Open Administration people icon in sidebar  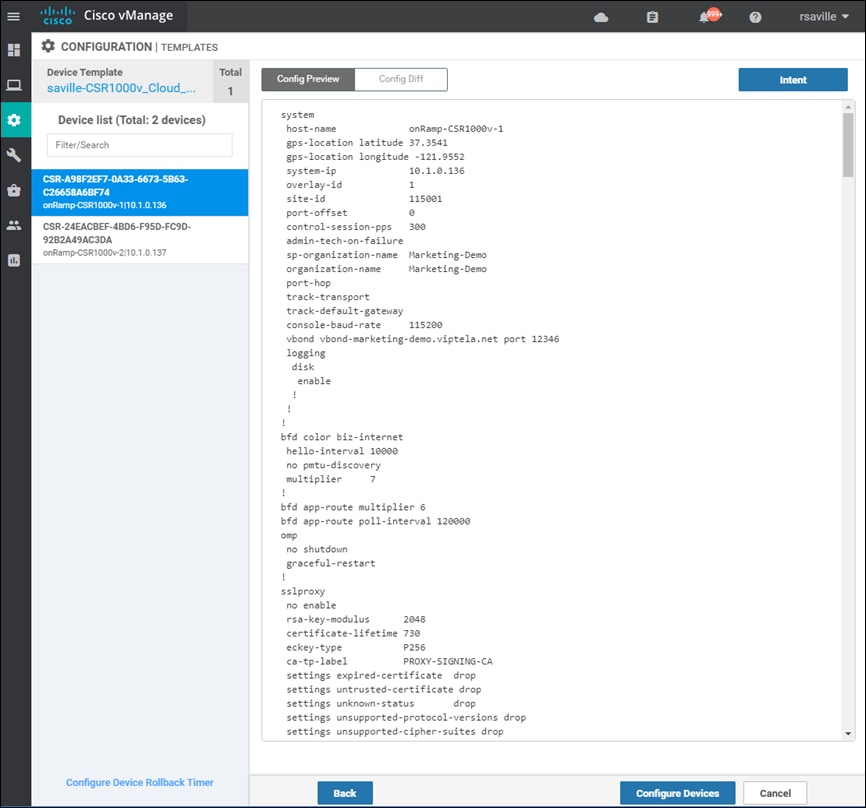14,225
